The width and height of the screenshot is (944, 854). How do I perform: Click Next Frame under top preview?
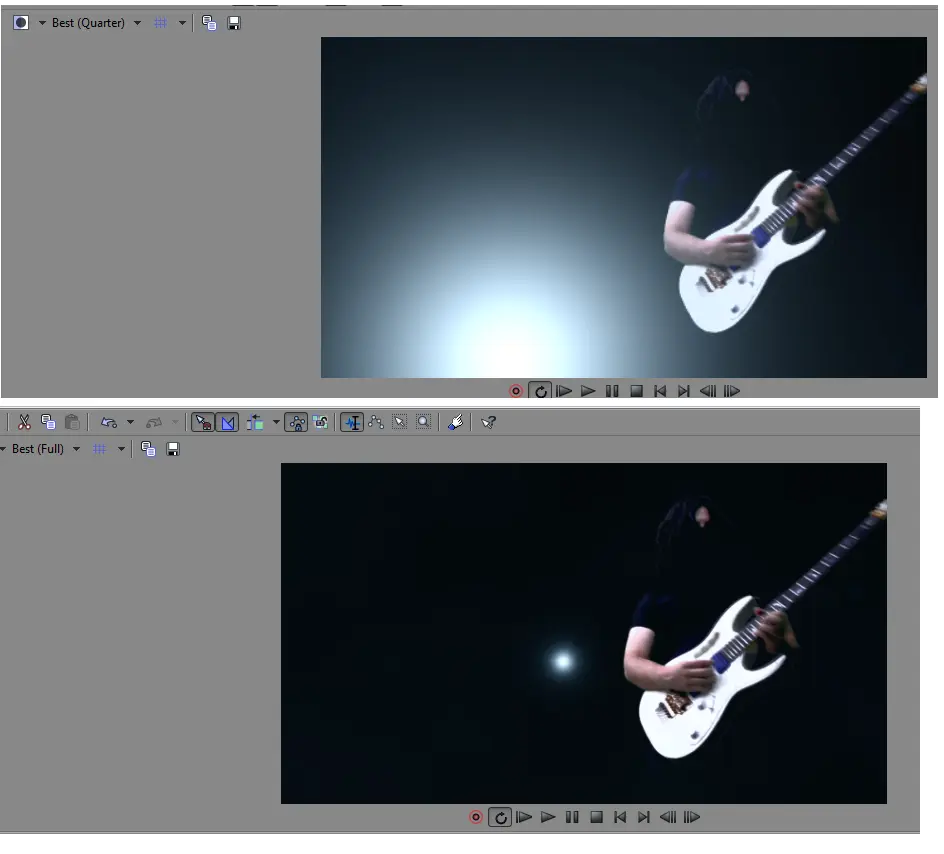tap(731, 391)
